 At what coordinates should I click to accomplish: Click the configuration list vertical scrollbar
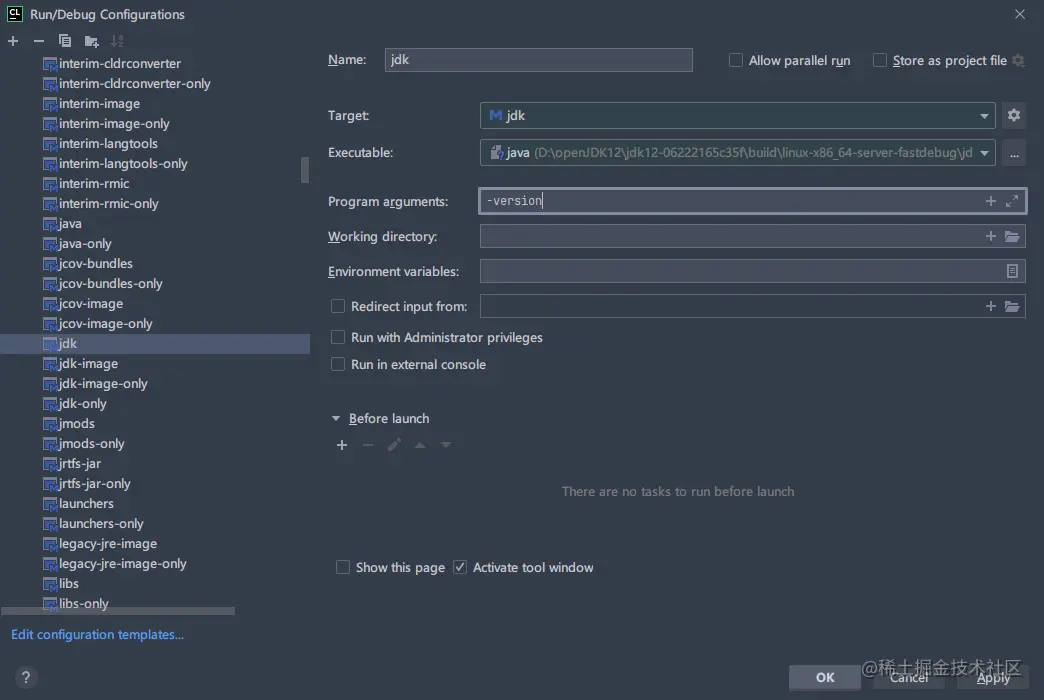pos(305,170)
